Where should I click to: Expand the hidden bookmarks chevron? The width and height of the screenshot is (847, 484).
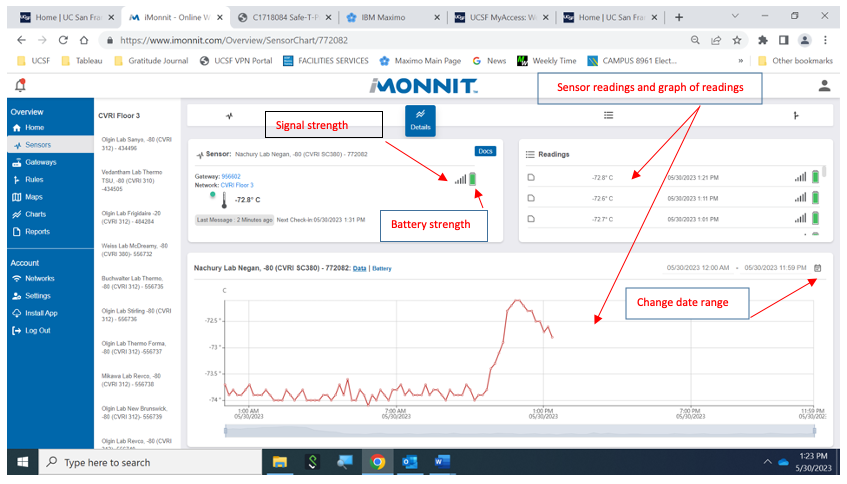click(741, 60)
